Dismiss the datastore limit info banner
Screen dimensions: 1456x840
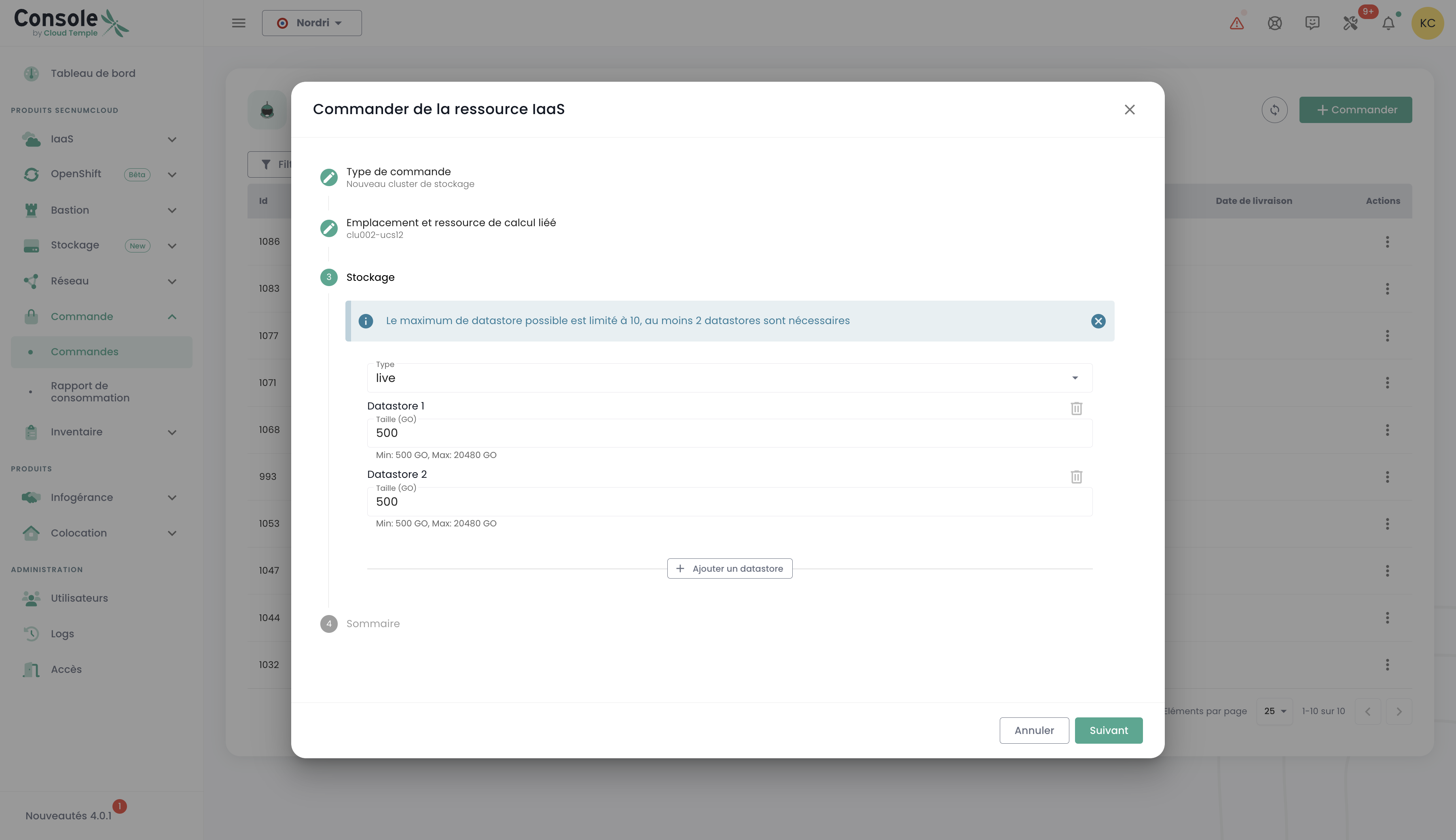coord(1098,321)
